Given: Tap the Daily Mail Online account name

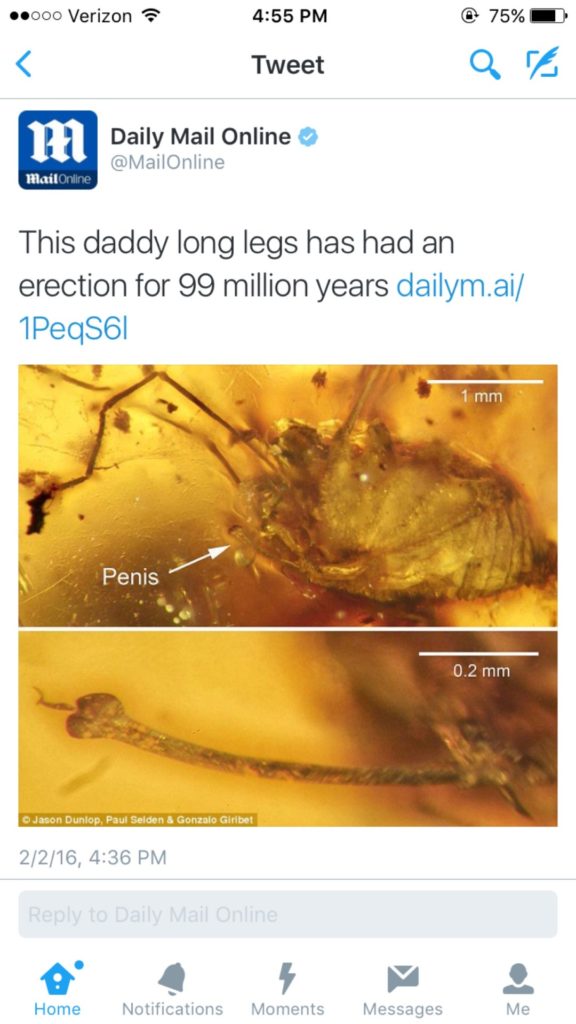Looking at the screenshot, I should (200, 136).
